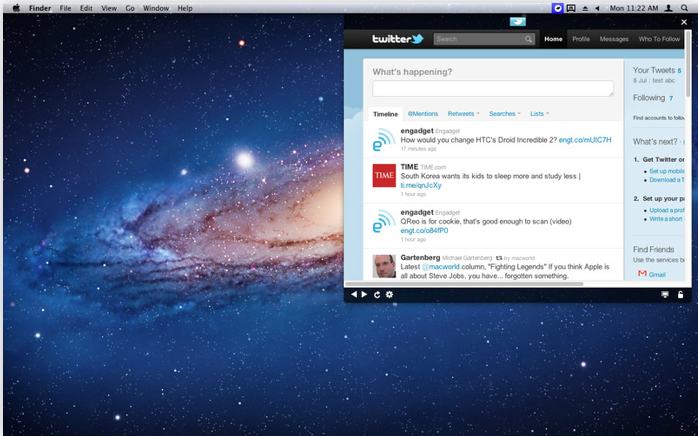
Task: Click the Write a short bio link
Action: coord(666,219)
